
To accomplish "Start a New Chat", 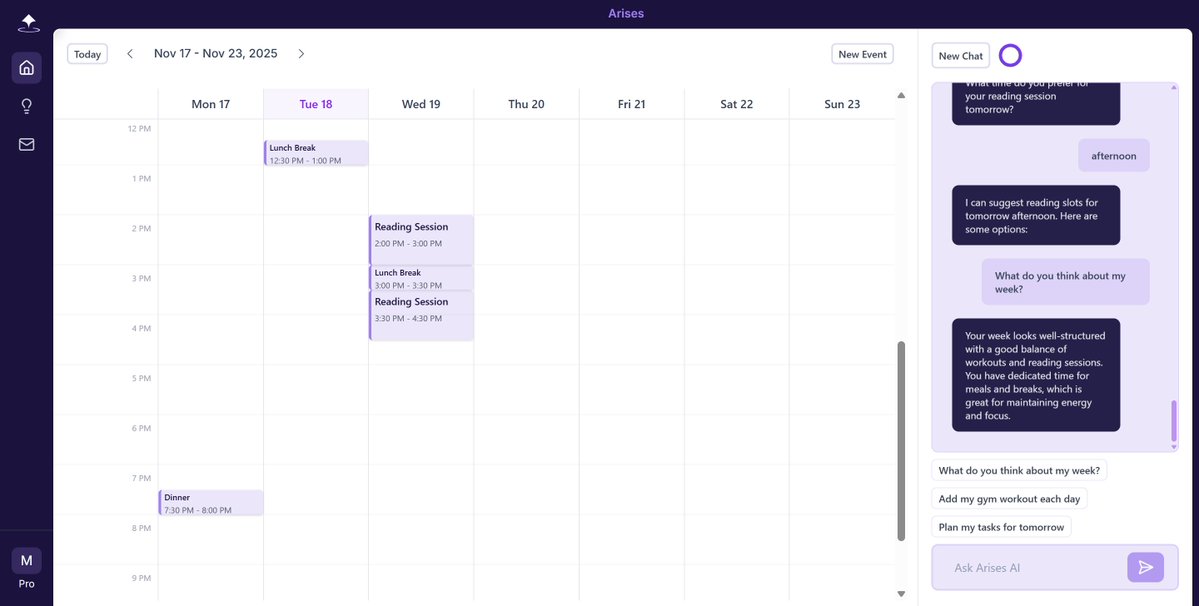I will (960, 56).
